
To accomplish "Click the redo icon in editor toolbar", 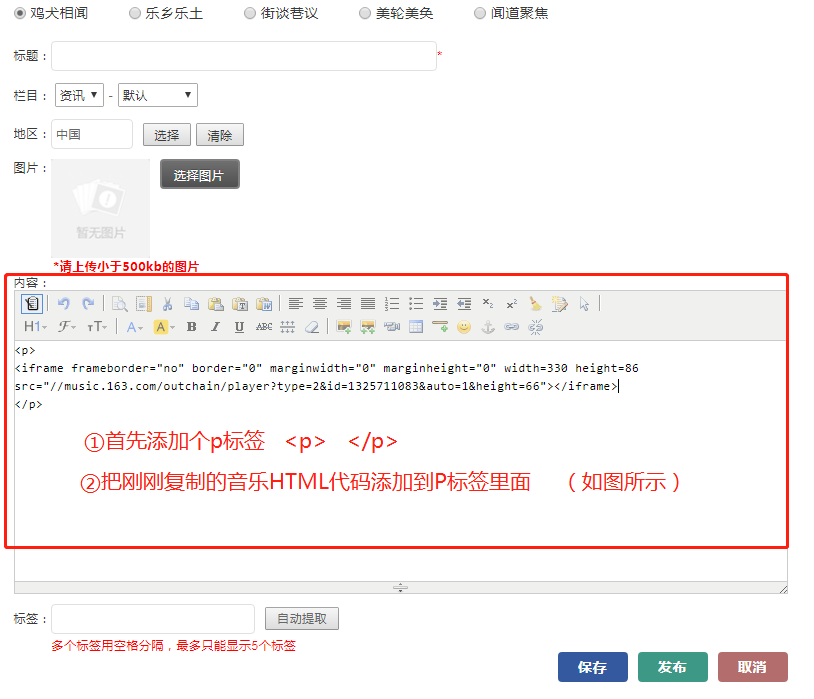I will (x=88, y=304).
